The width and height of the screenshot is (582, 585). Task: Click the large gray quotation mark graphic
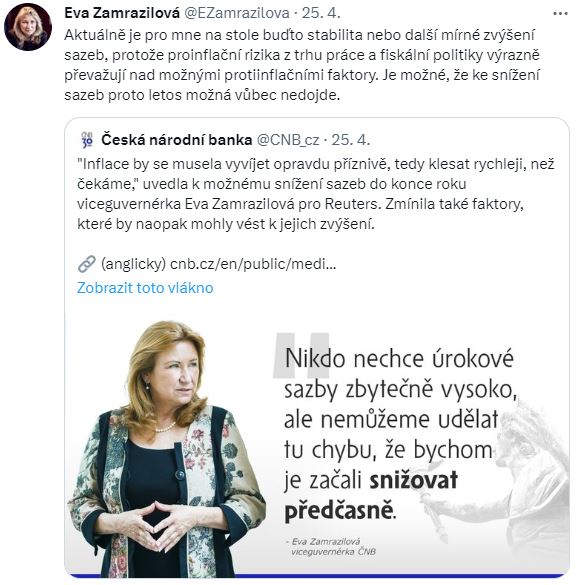pos(301,356)
